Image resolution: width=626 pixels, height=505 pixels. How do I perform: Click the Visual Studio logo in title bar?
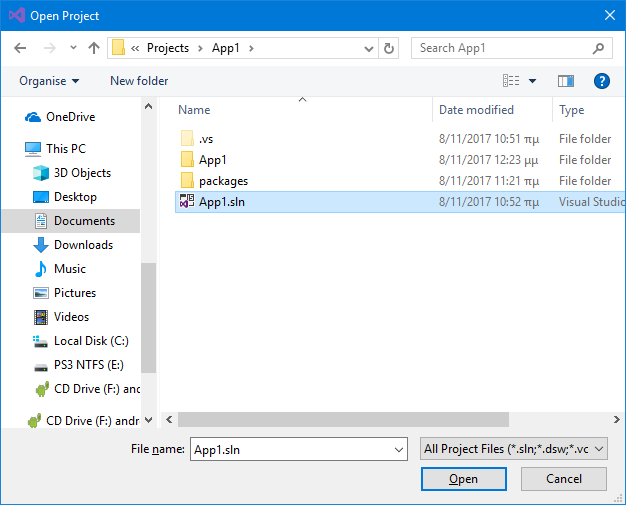pos(17,15)
